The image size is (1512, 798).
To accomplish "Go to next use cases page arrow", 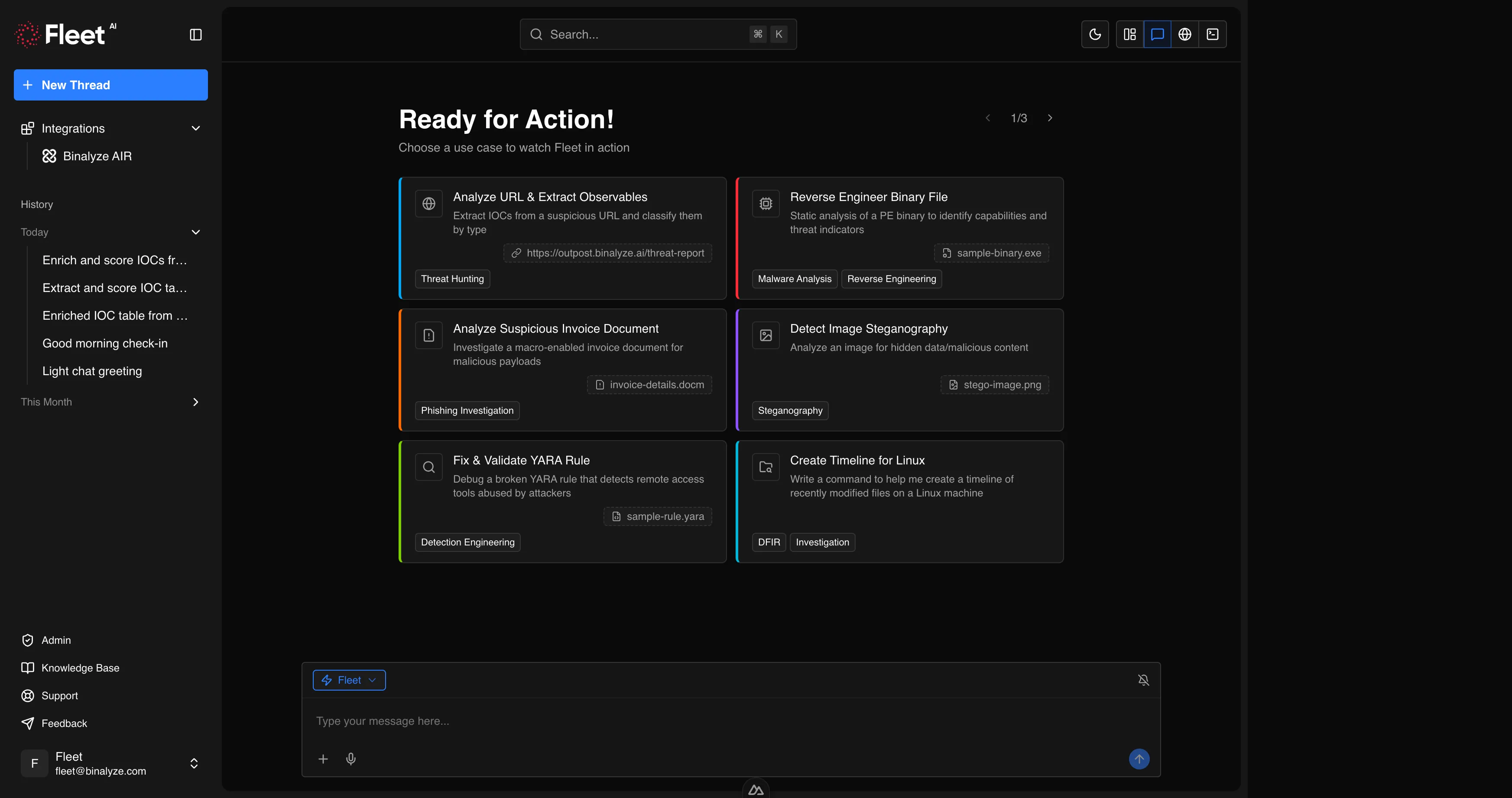I will tap(1049, 117).
